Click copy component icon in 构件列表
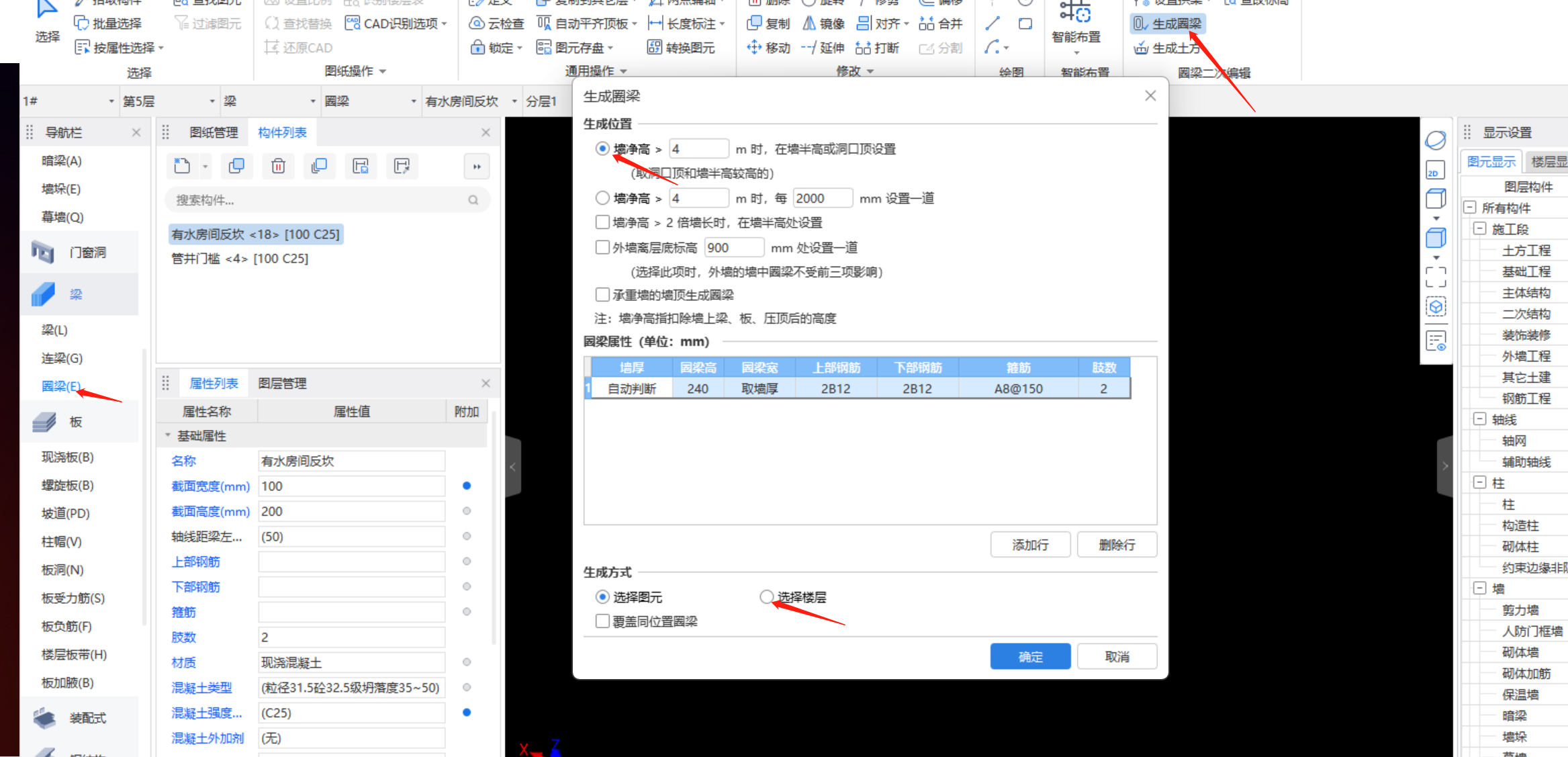This screenshot has height=757, width=1568. [x=236, y=166]
